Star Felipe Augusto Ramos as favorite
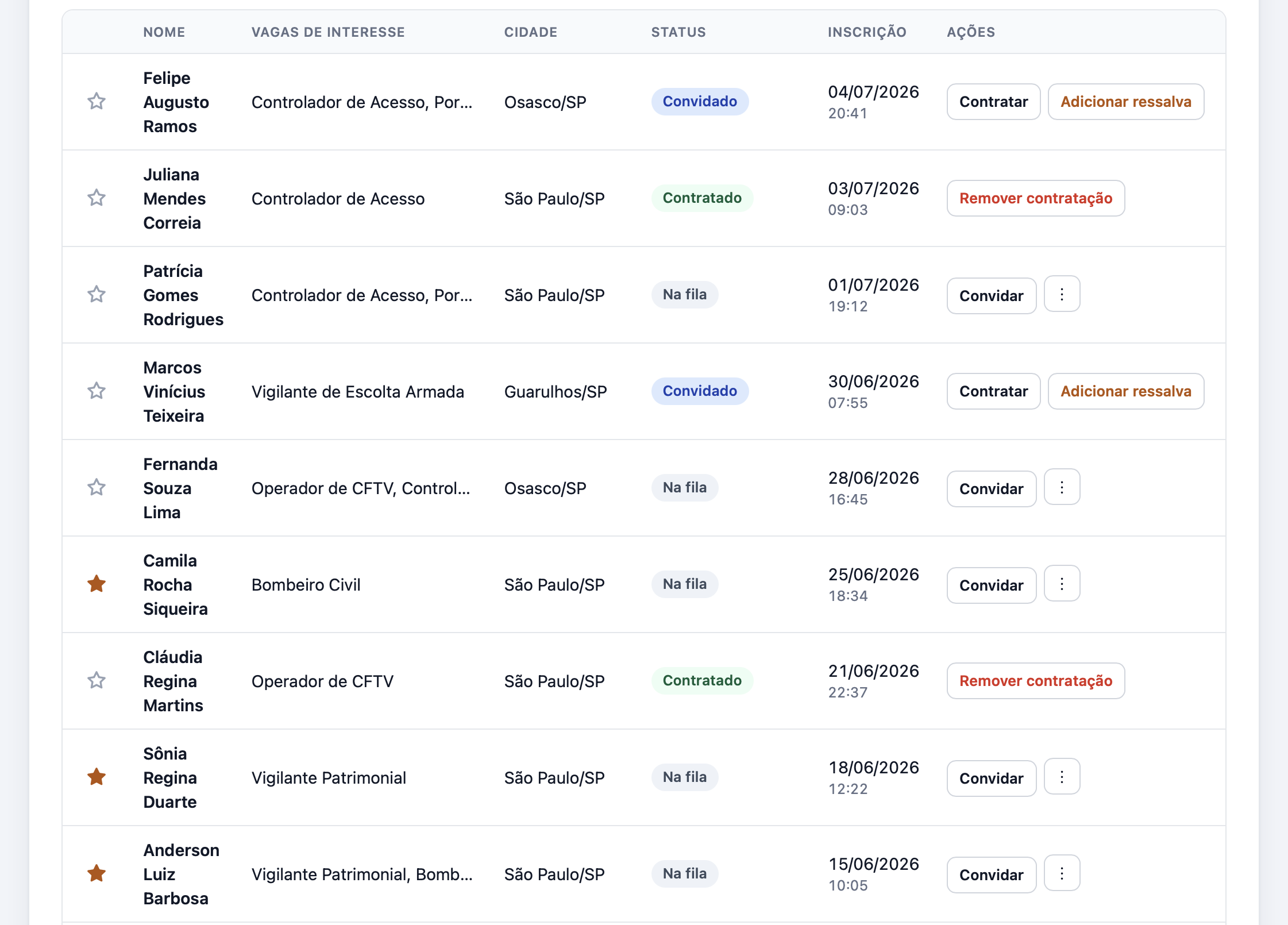This screenshot has width=1288, height=925. (97, 102)
